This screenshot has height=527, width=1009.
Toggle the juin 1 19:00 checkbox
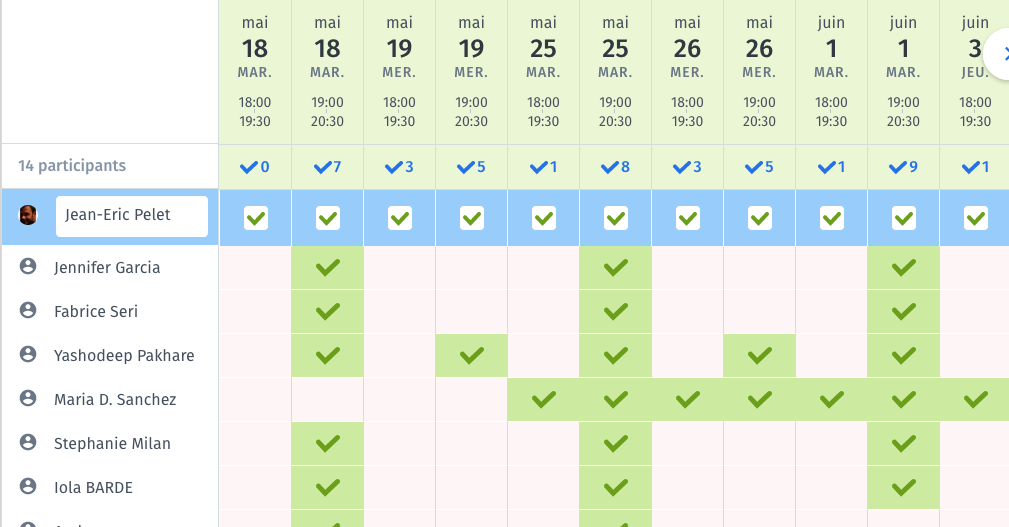904,218
